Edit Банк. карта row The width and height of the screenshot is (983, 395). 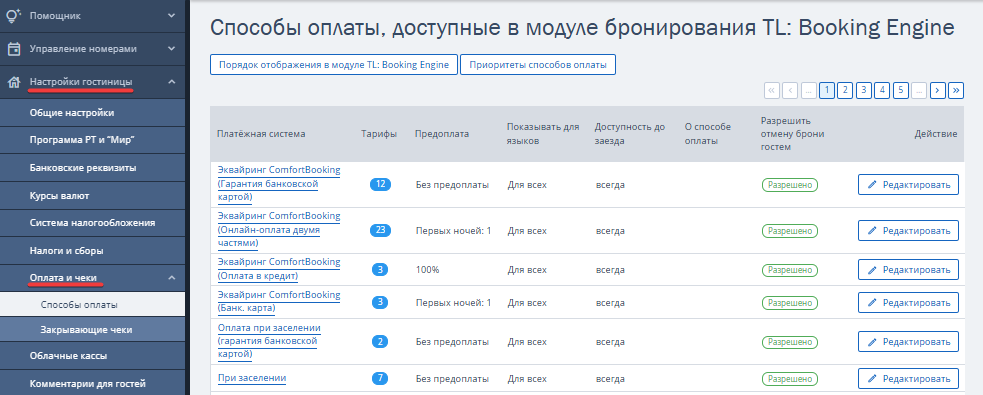pyautogui.click(x=908, y=302)
